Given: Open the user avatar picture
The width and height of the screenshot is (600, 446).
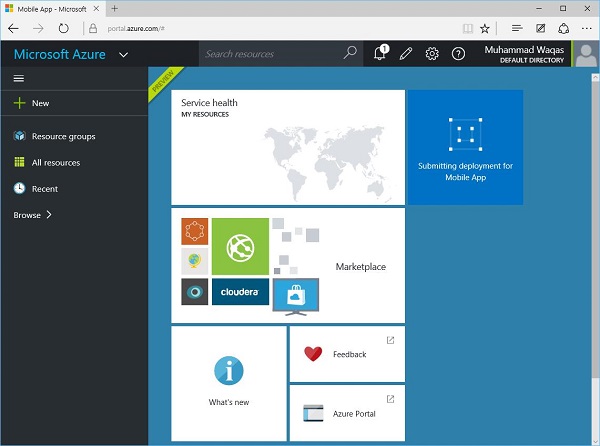Looking at the screenshot, I should [x=586, y=54].
